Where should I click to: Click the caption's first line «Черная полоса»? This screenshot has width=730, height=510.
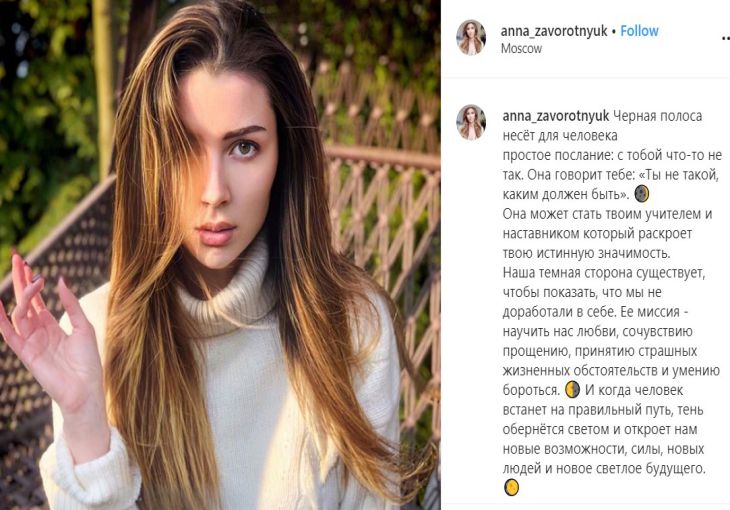coord(657,116)
